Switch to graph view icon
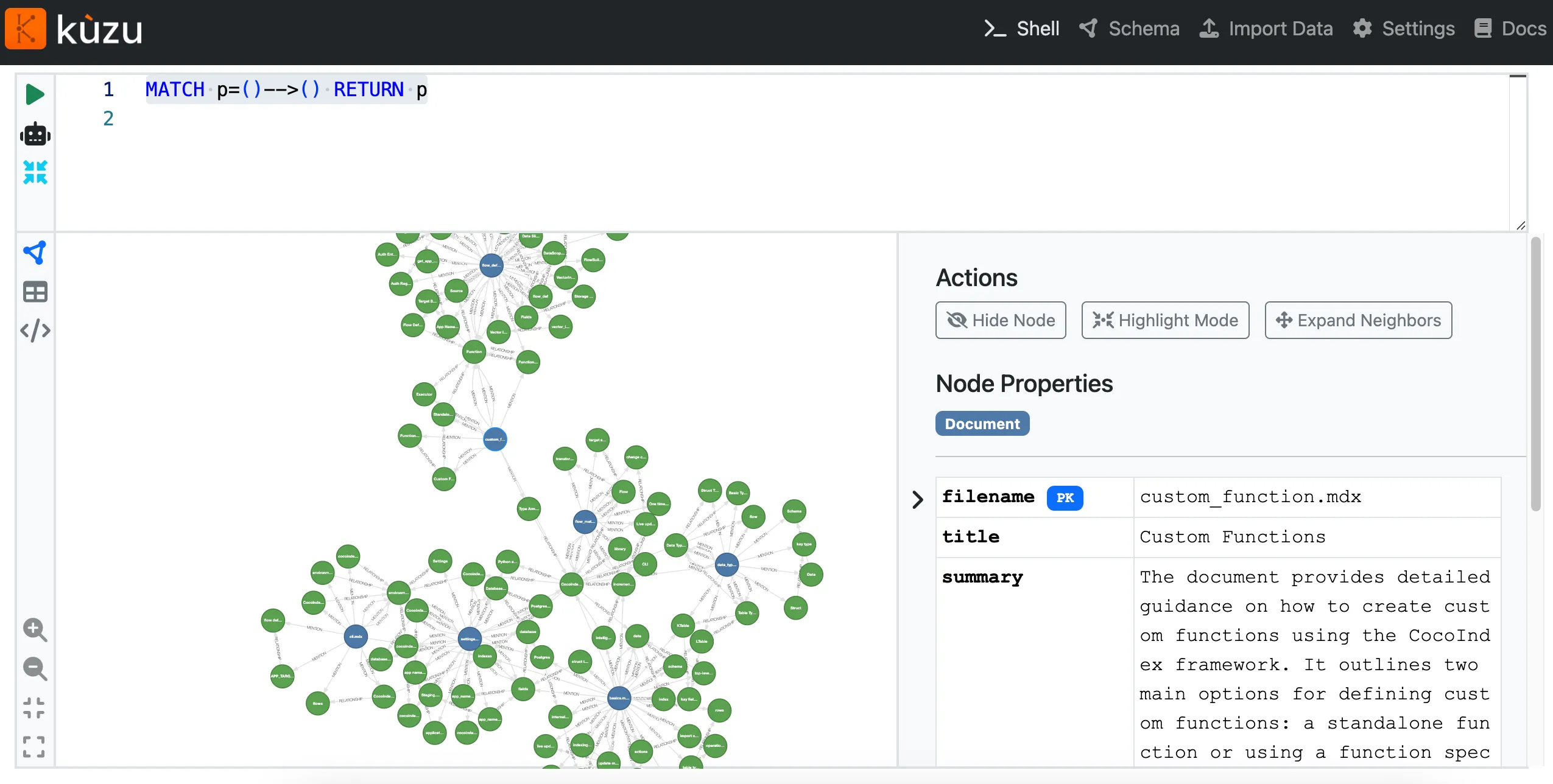Image resolution: width=1553 pixels, height=784 pixels. click(x=35, y=253)
